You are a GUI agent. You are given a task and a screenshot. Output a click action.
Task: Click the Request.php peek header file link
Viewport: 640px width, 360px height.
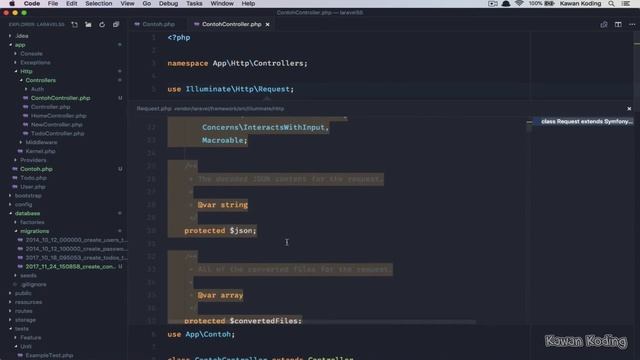click(154, 109)
